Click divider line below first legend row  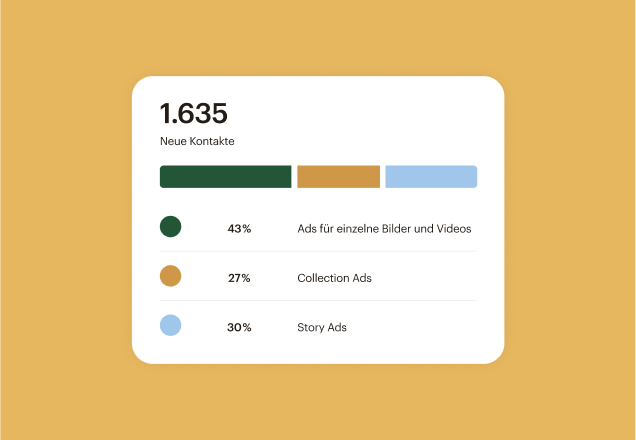[318, 251]
